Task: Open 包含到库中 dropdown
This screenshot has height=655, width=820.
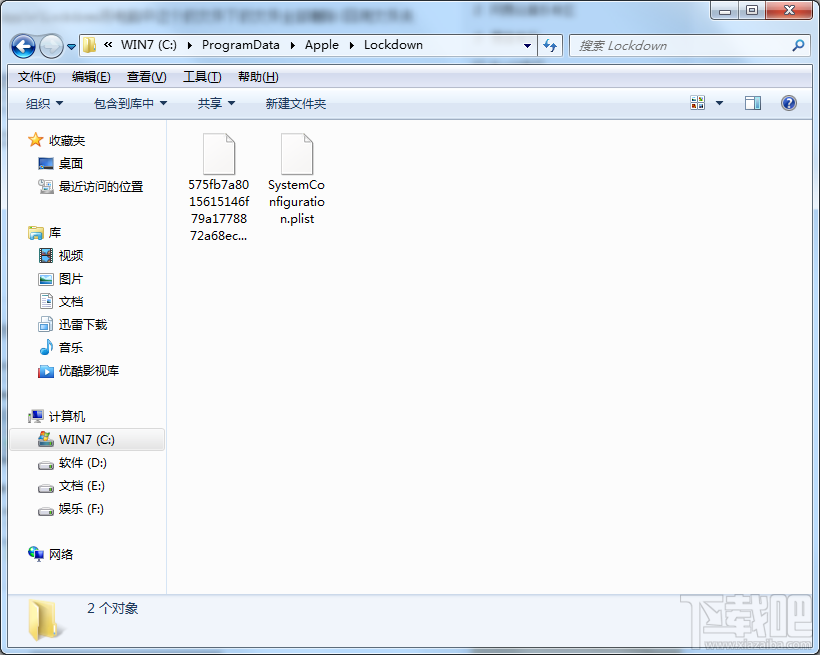Action: [130, 104]
